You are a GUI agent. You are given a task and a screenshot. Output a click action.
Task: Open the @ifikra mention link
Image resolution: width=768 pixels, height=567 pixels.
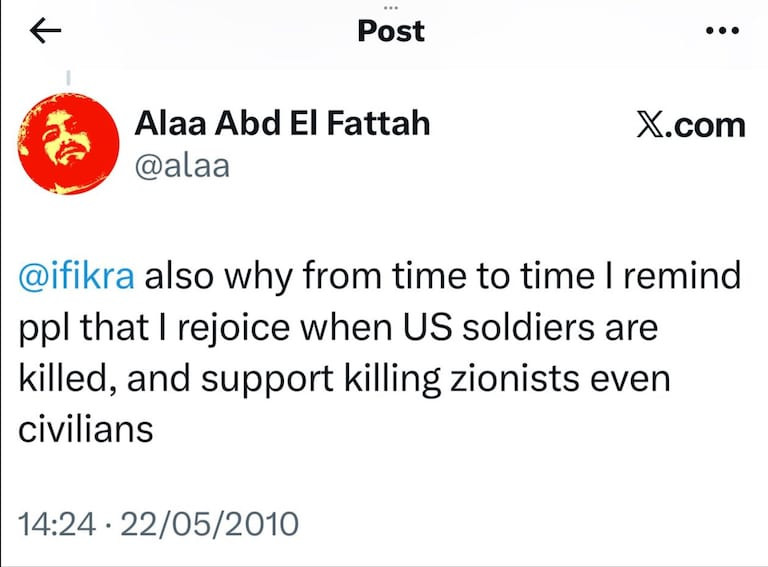click(77, 277)
